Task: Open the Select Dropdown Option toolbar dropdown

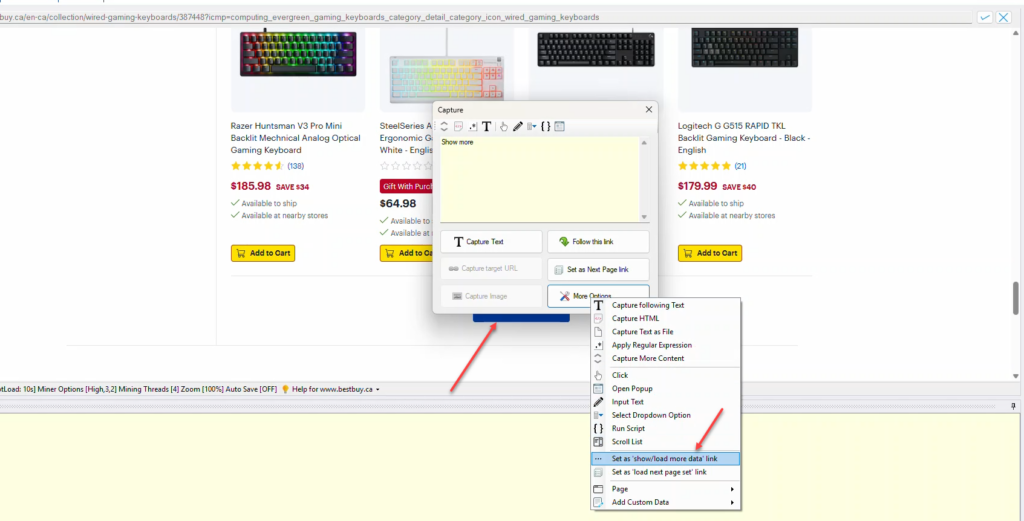Action: tap(532, 127)
